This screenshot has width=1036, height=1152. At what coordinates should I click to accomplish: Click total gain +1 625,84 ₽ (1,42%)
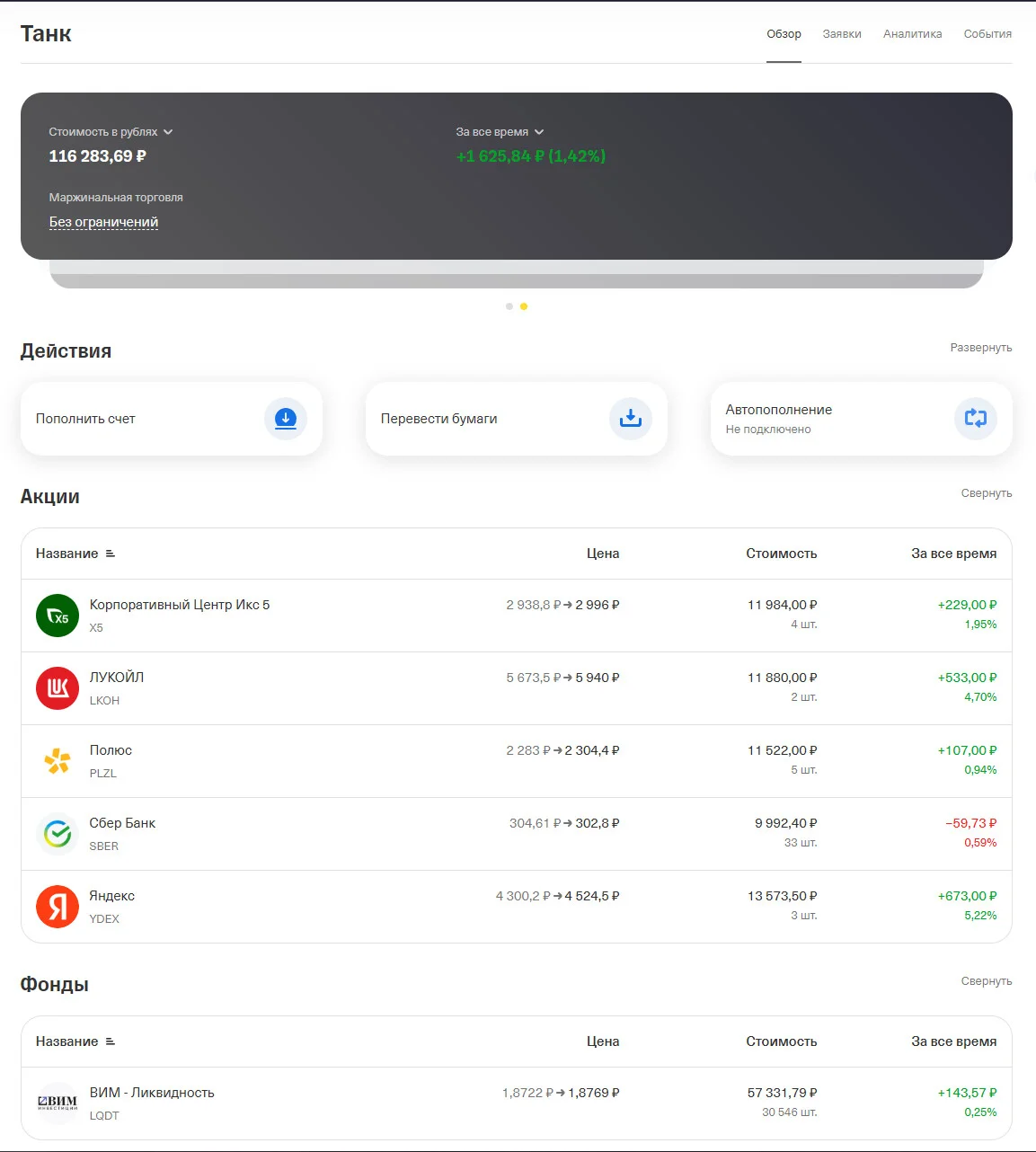point(531,156)
